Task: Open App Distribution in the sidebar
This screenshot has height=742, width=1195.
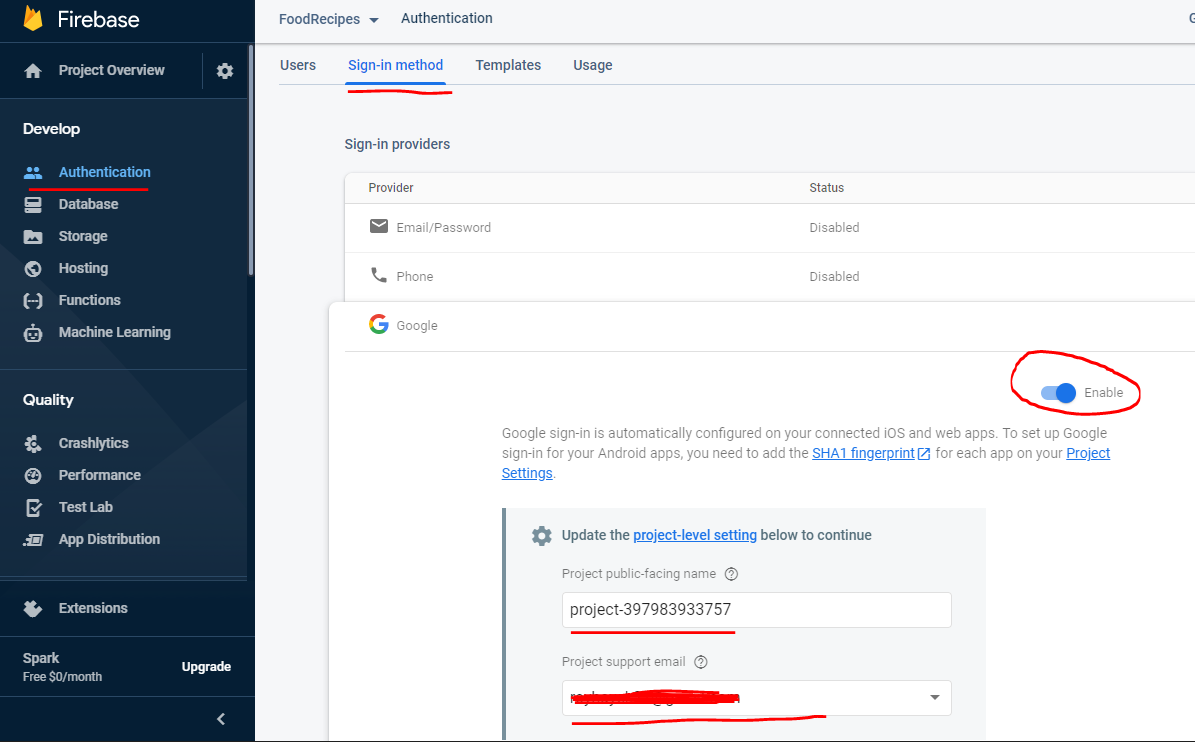Action: pos(109,539)
